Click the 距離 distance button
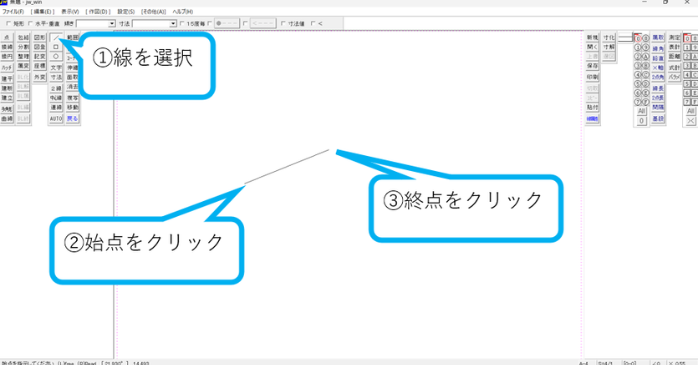 [x=674, y=57]
